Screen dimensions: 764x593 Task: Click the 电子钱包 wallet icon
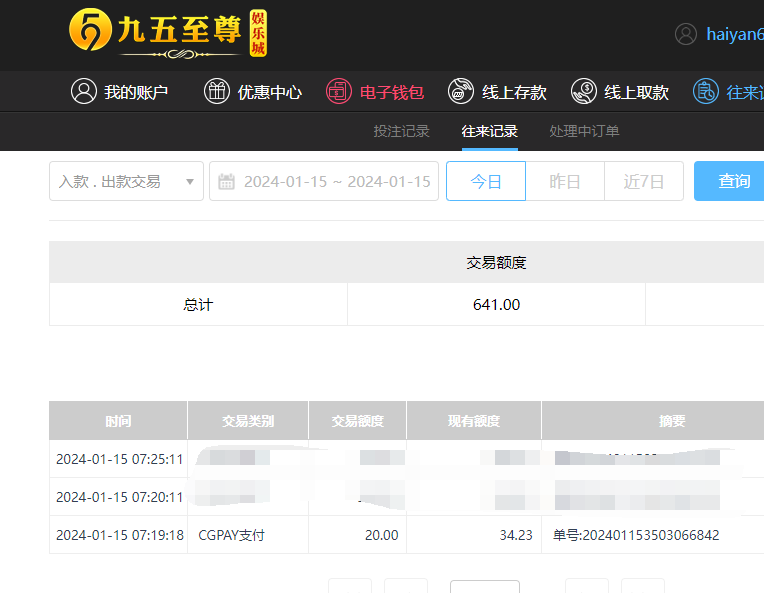tap(339, 91)
